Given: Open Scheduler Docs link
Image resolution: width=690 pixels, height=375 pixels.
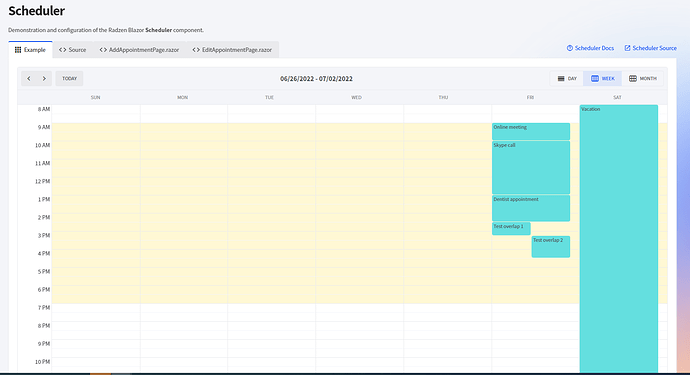Looking at the screenshot, I should 590,48.
